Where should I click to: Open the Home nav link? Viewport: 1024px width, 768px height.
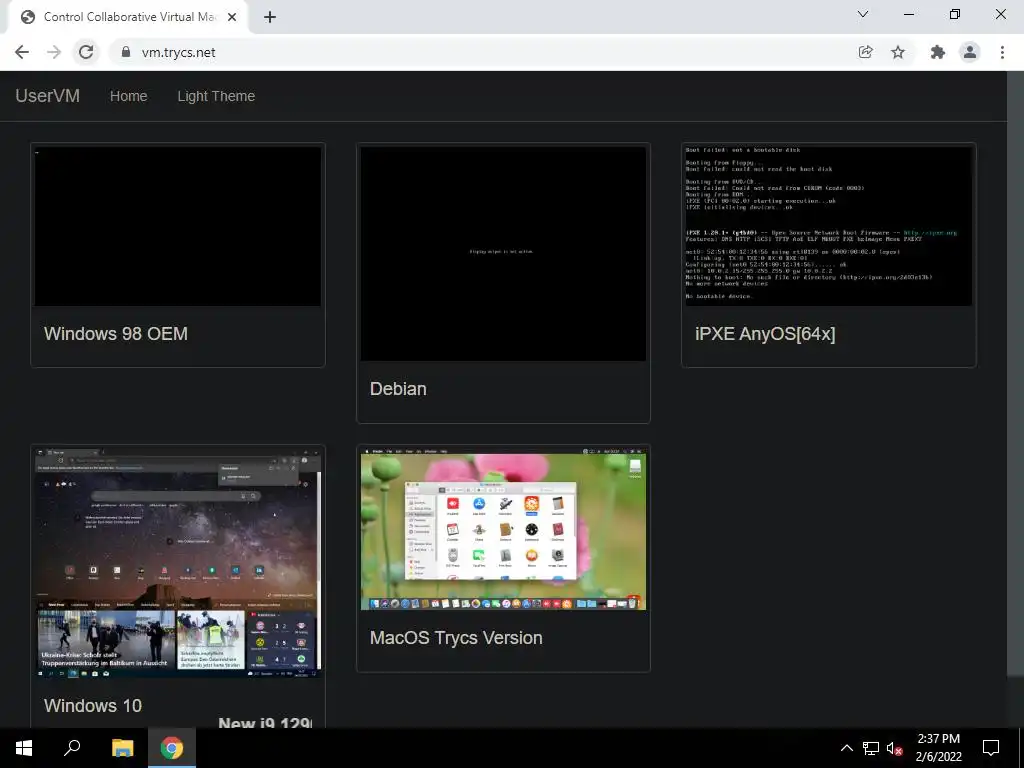128,96
